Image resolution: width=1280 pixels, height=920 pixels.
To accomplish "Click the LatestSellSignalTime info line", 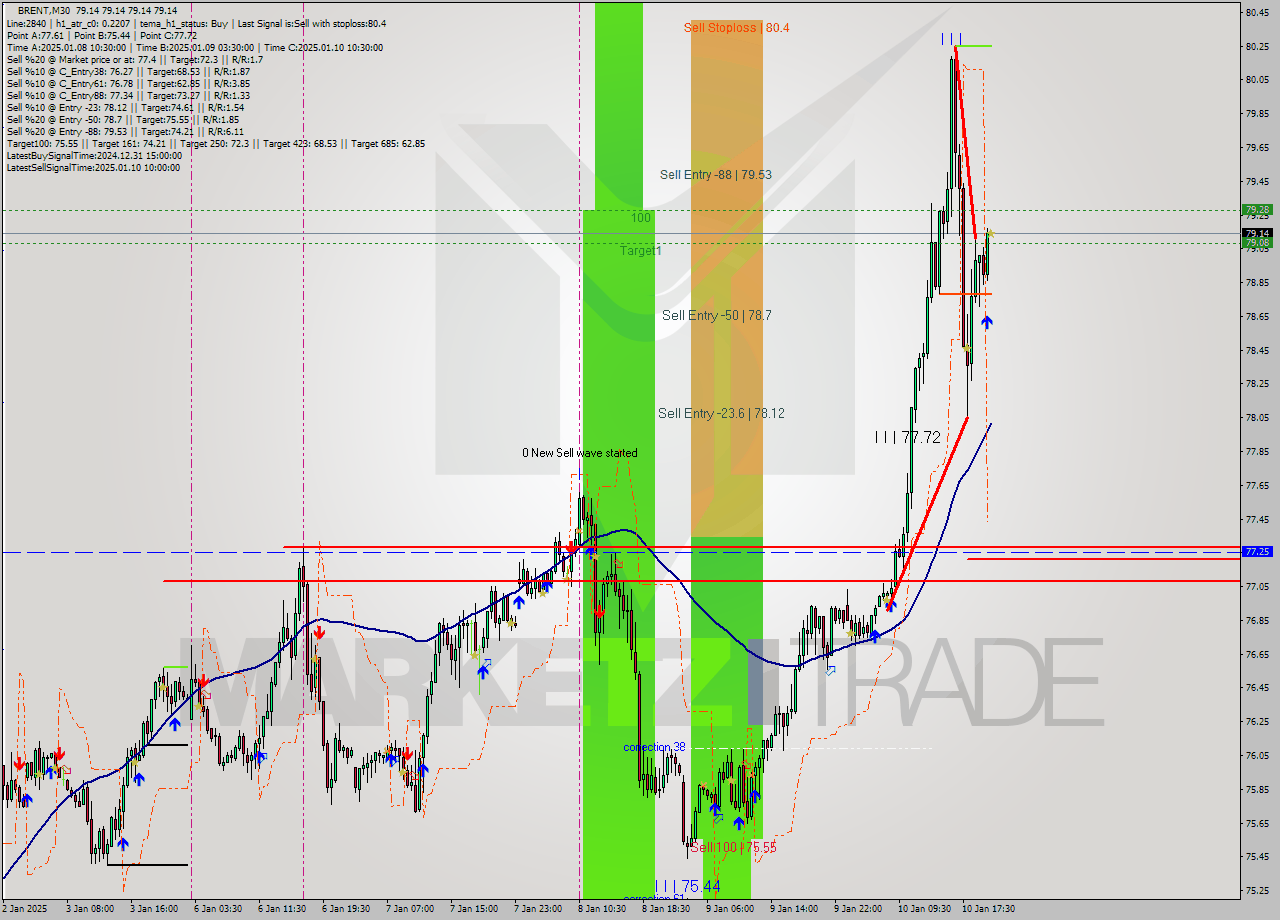I will [93, 167].
